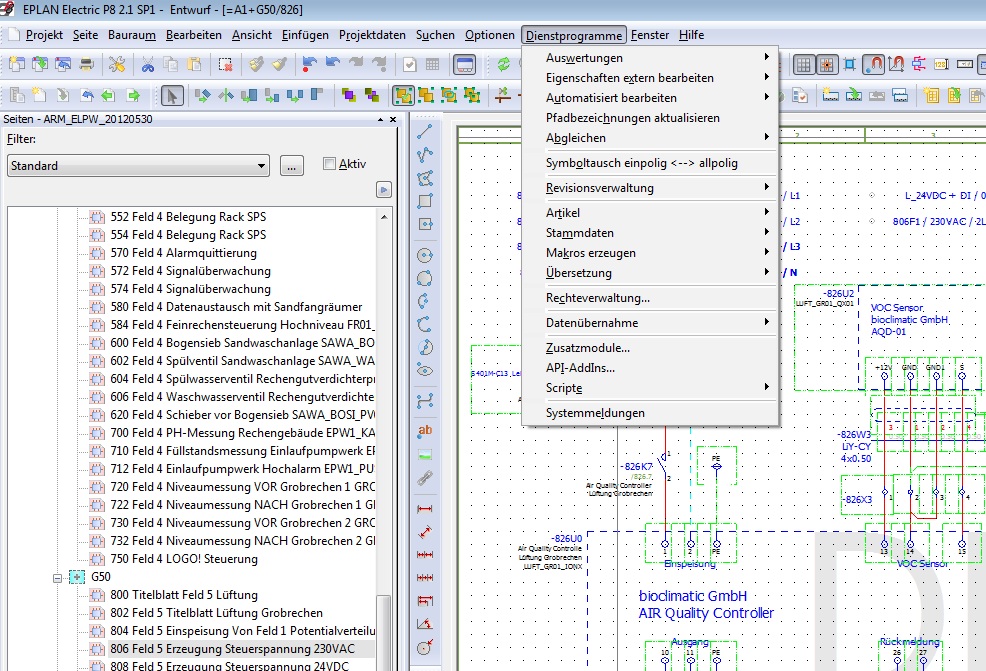Select the Polygon drawing tool
The image size is (986, 671).
pyautogui.click(x=425, y=178)
